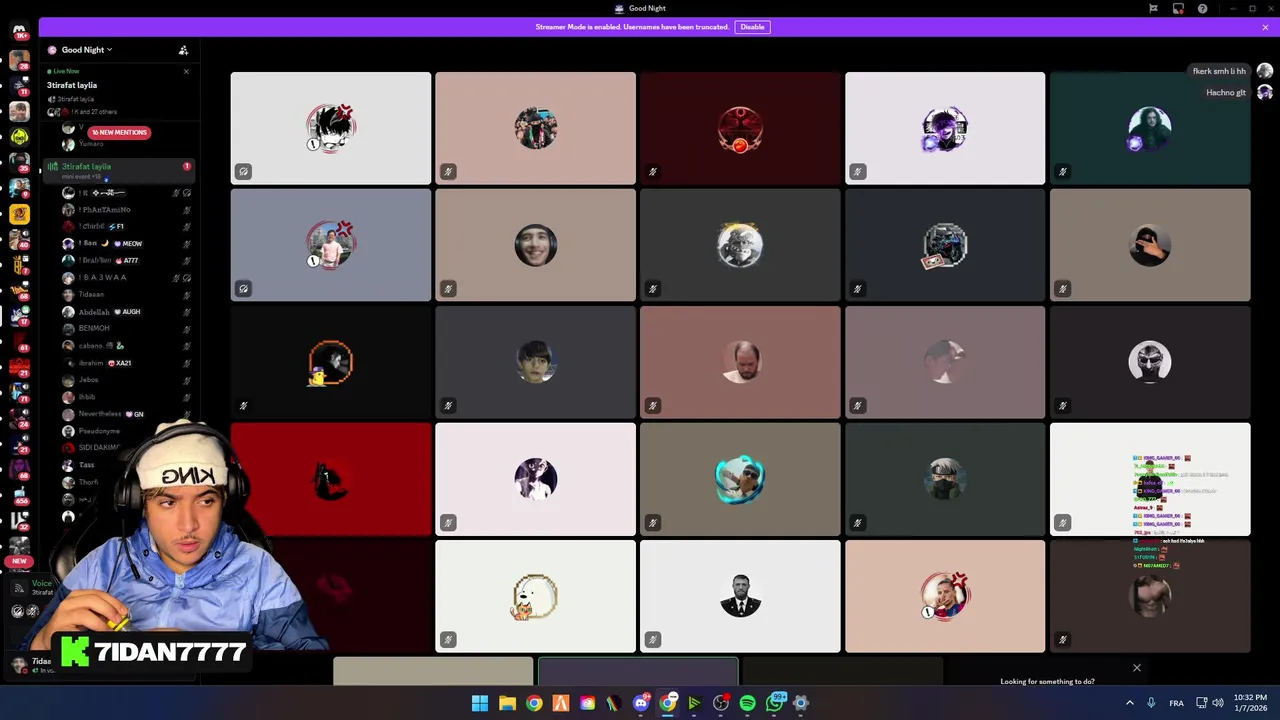Open the tile with bald bearded man avatar
1280x720 pixels.
[740, 362]
